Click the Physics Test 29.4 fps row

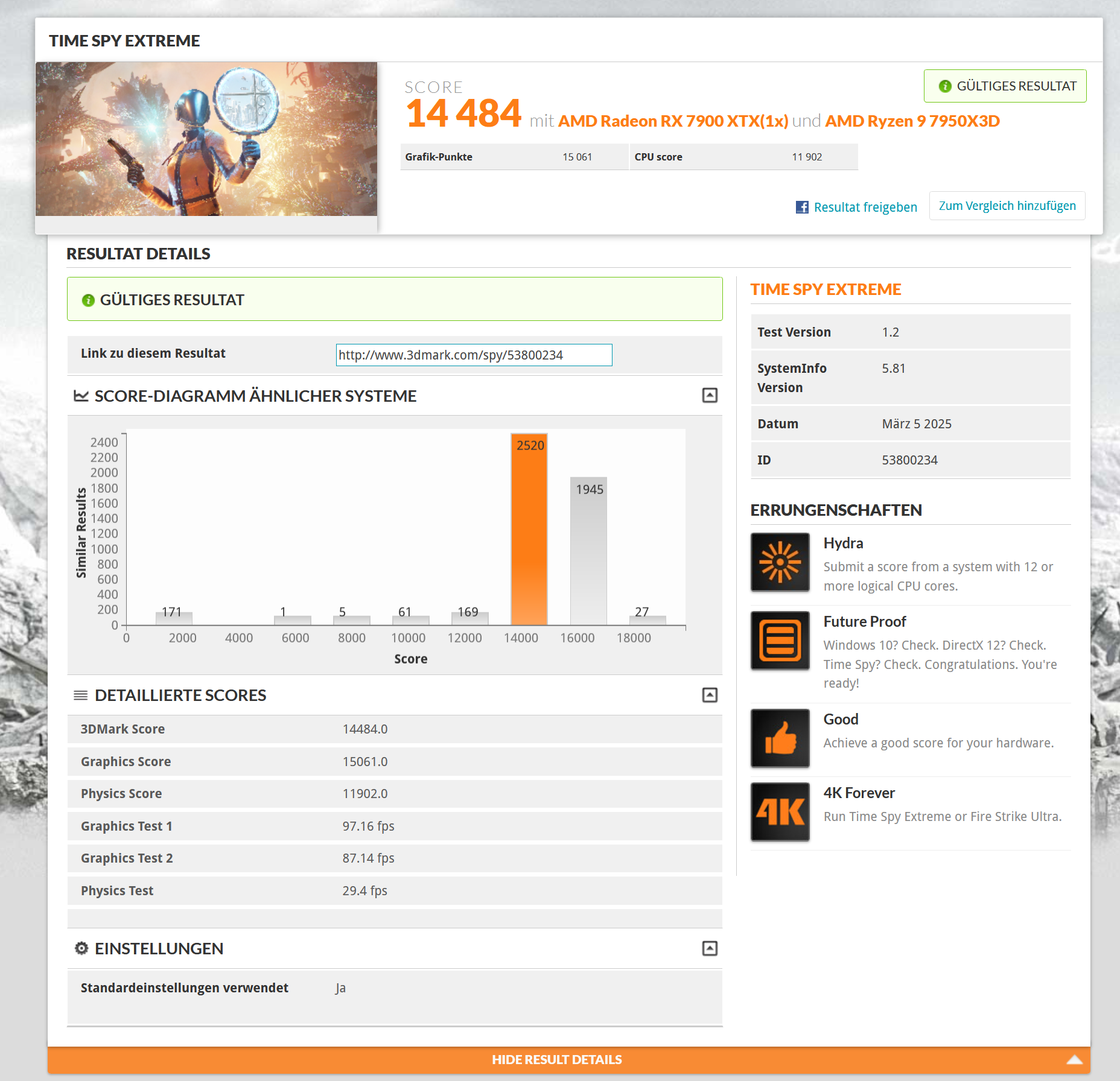pyautogui.click(x=395, y=891)
